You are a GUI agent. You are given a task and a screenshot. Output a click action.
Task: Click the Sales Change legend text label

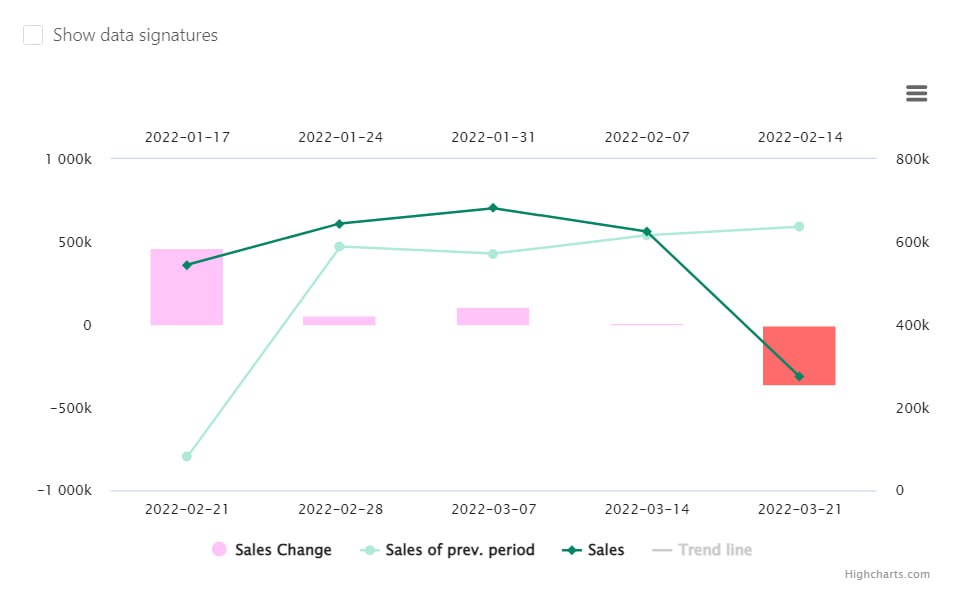(283, 549)
